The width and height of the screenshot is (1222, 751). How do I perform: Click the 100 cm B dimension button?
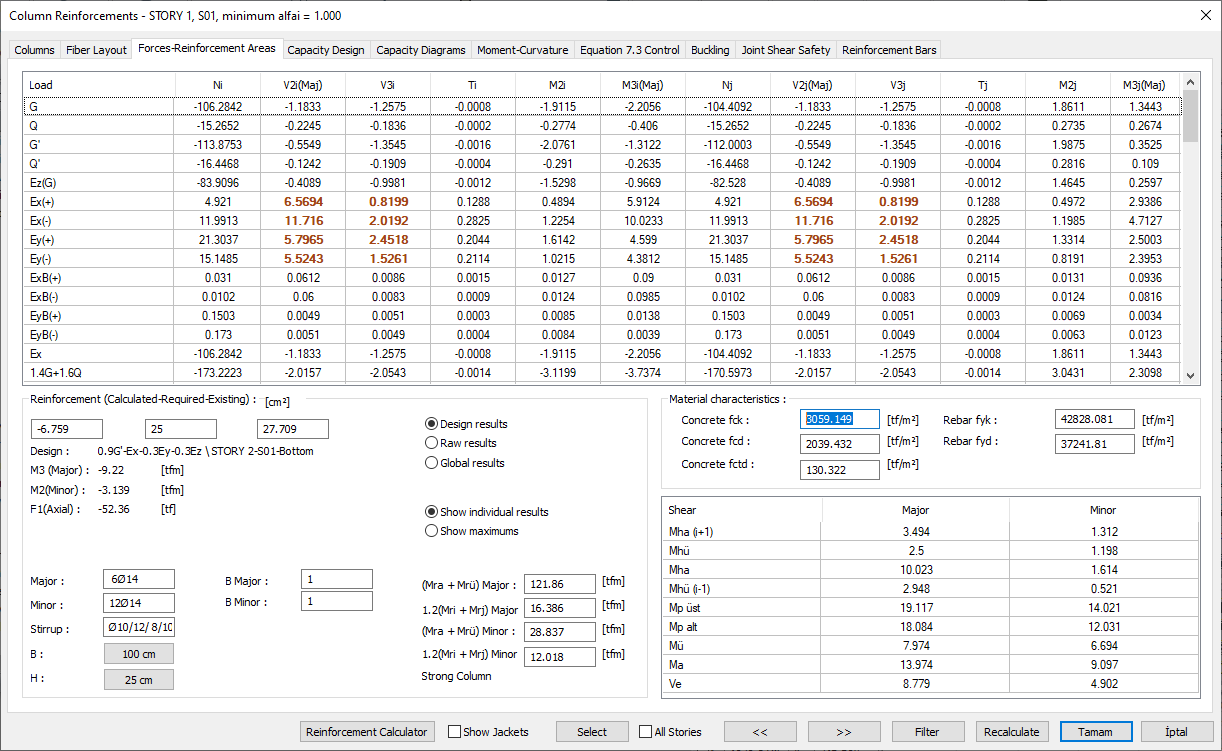click(x=138, y=654)
